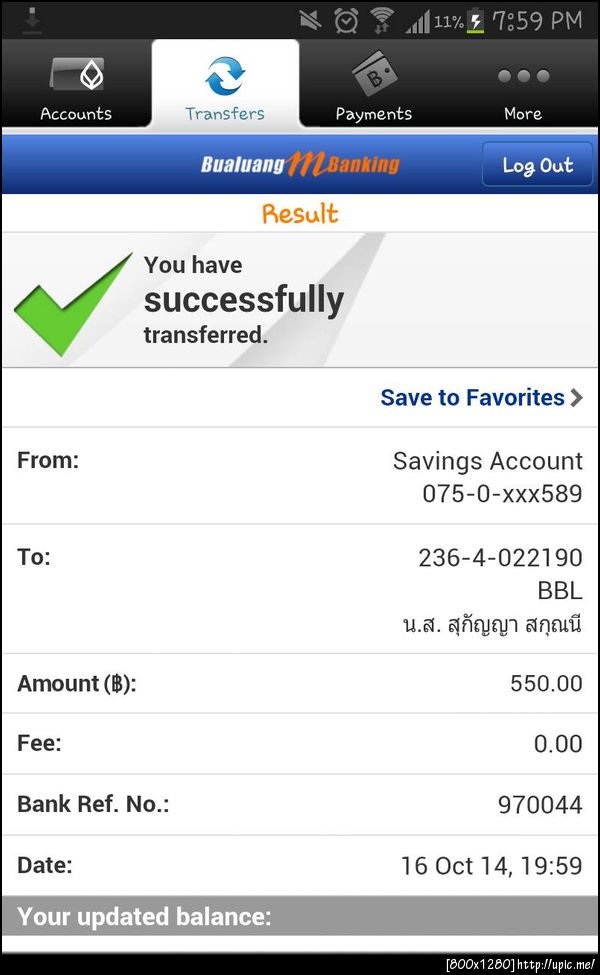Tap the green success checkmark
Viewport: 600px width, 975px height.
coord(72,303)
